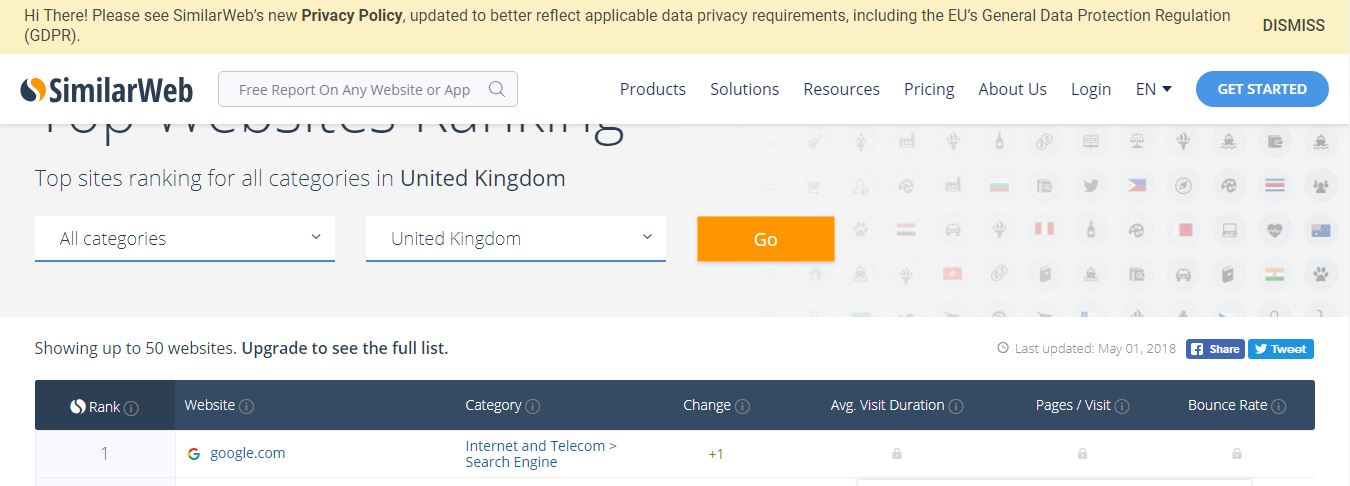
Task: Open the Pricing menu item
Action: coord(929,89)
